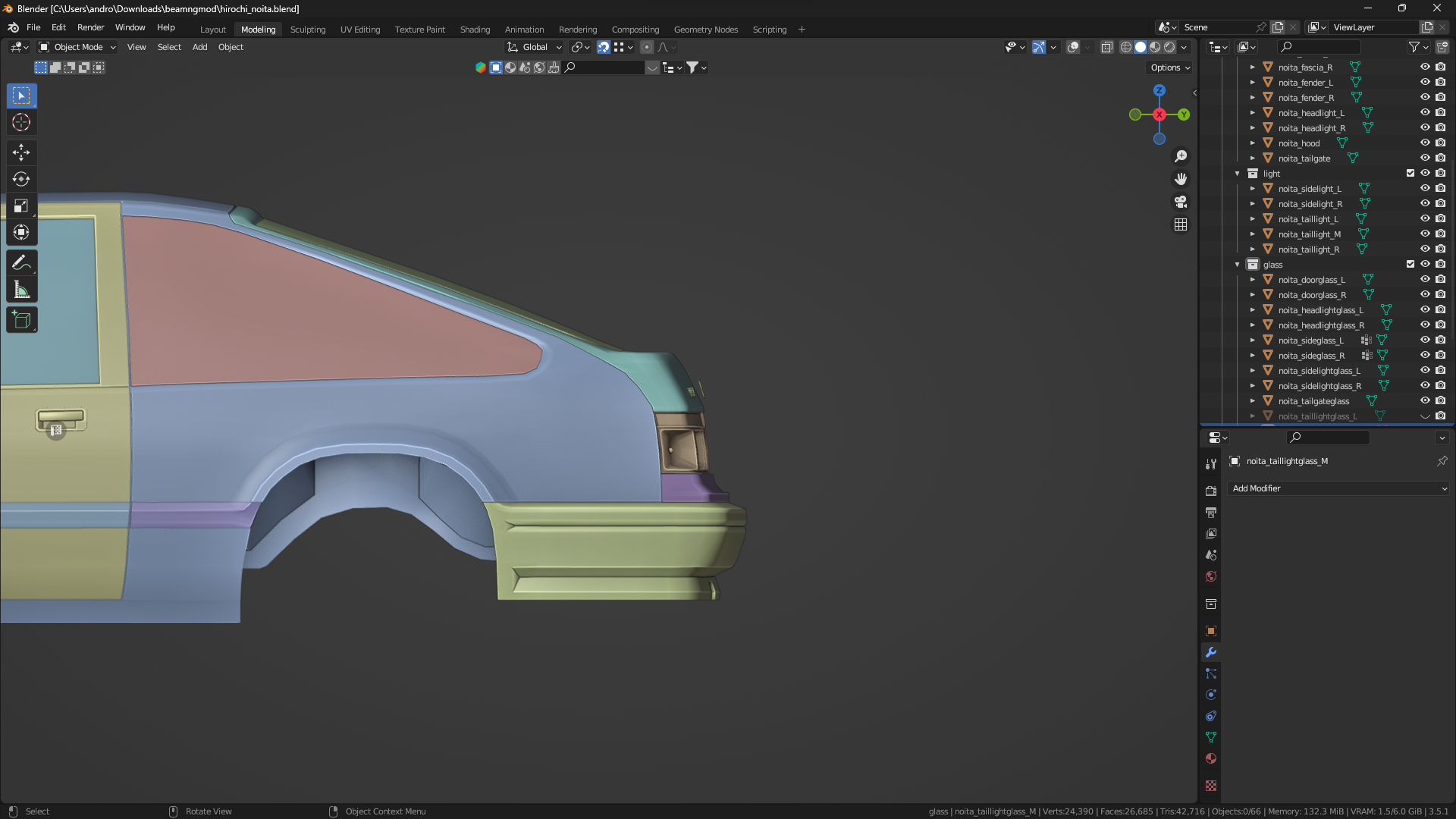The width and height of the screenshot is (1456, 819).
Task: Select the Annotate pencil tool
Action: pos(21,263)
